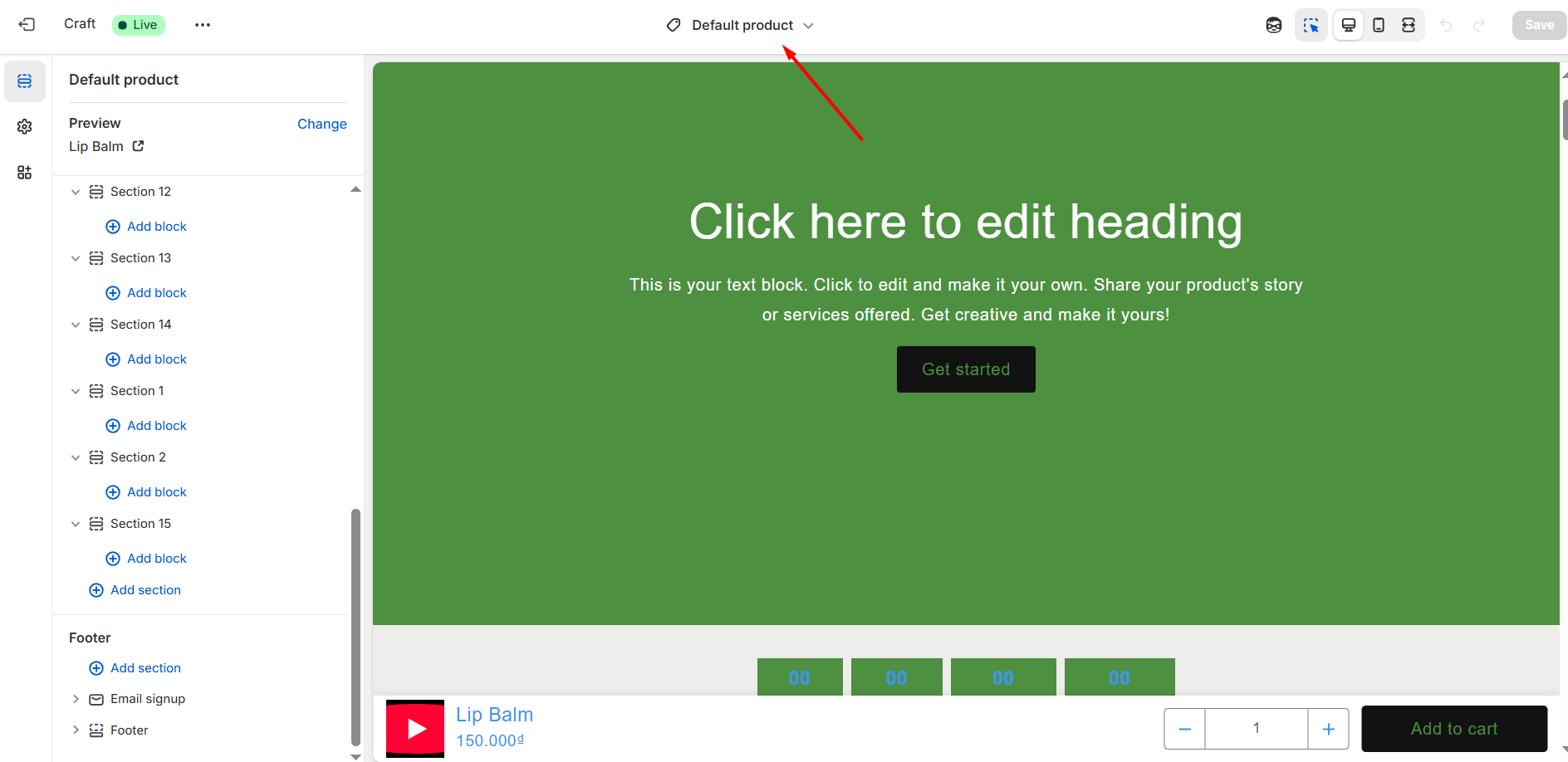The height and width of the screenshot is (762, 1568).
Task: Click the Section 13 section icon
Action: pyautogui.click(x=96, y=258)
